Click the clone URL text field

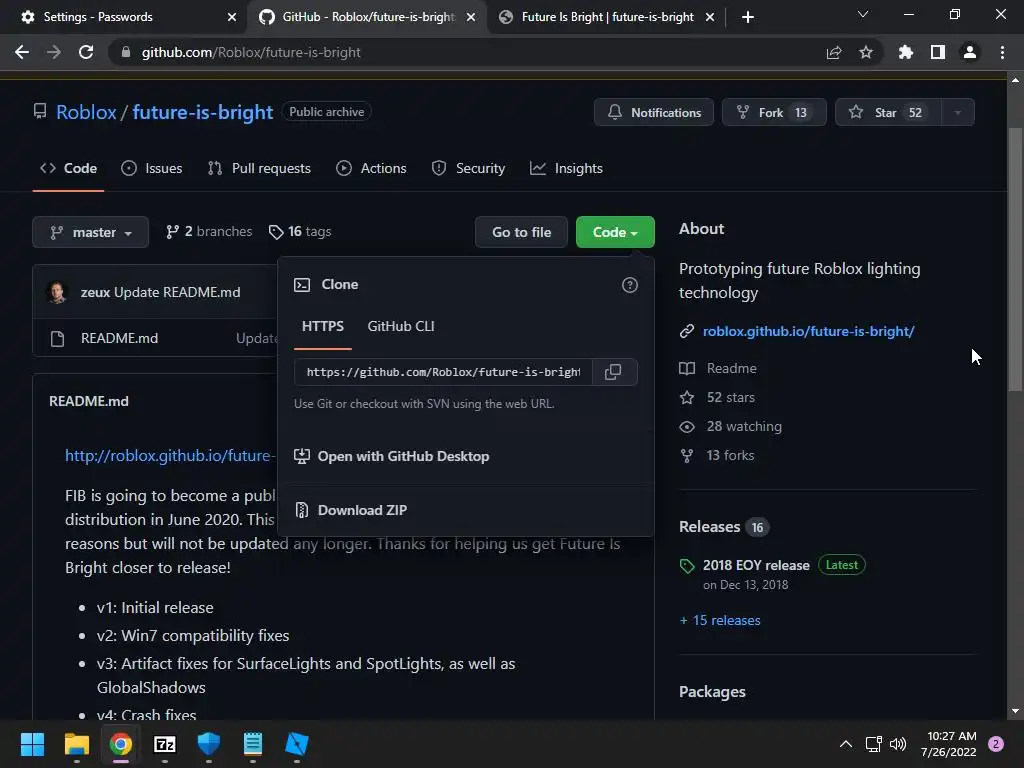click(x=443, y=372)
